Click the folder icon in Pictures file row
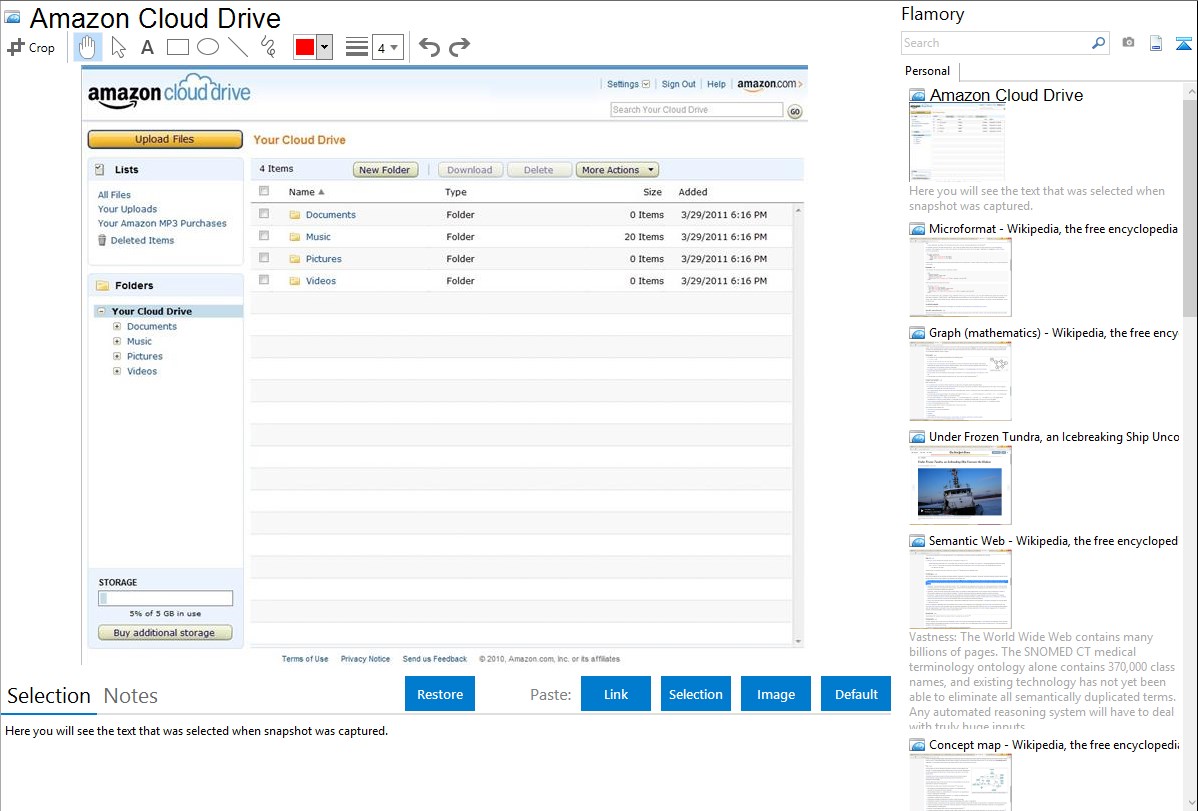The height and width of the screenshot is (811, 1198). click(295, 259)
